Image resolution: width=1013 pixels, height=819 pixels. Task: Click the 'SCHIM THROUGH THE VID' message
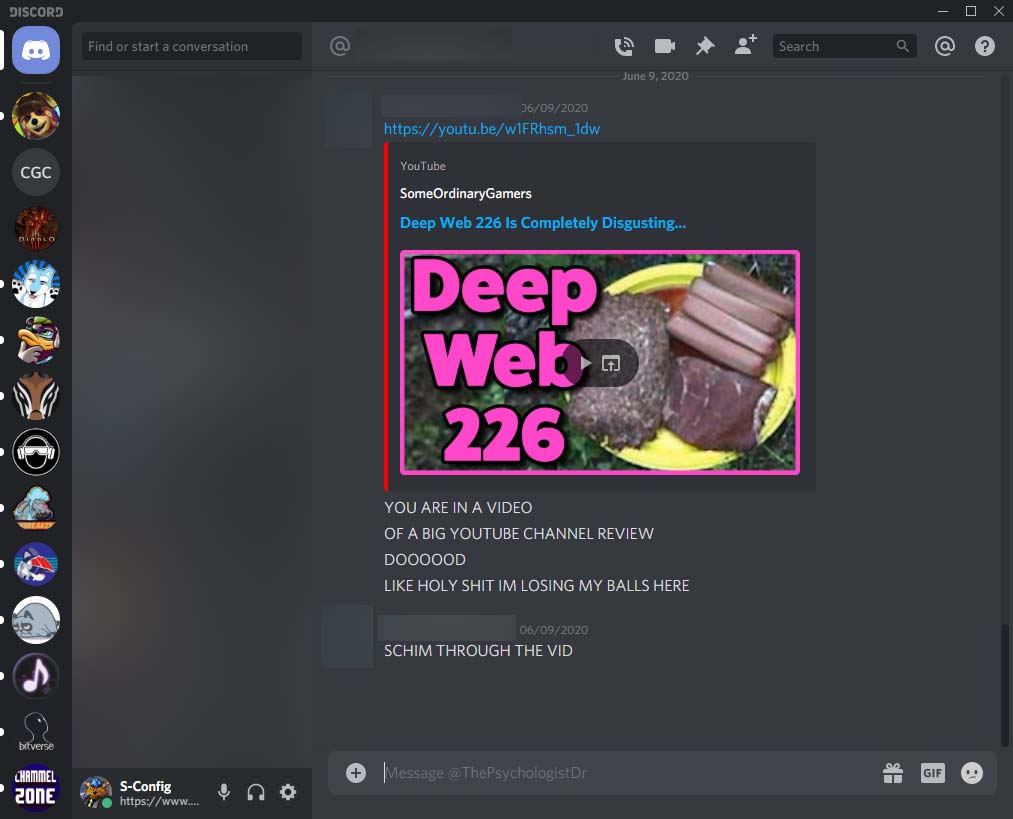click(x=478, y=650)
